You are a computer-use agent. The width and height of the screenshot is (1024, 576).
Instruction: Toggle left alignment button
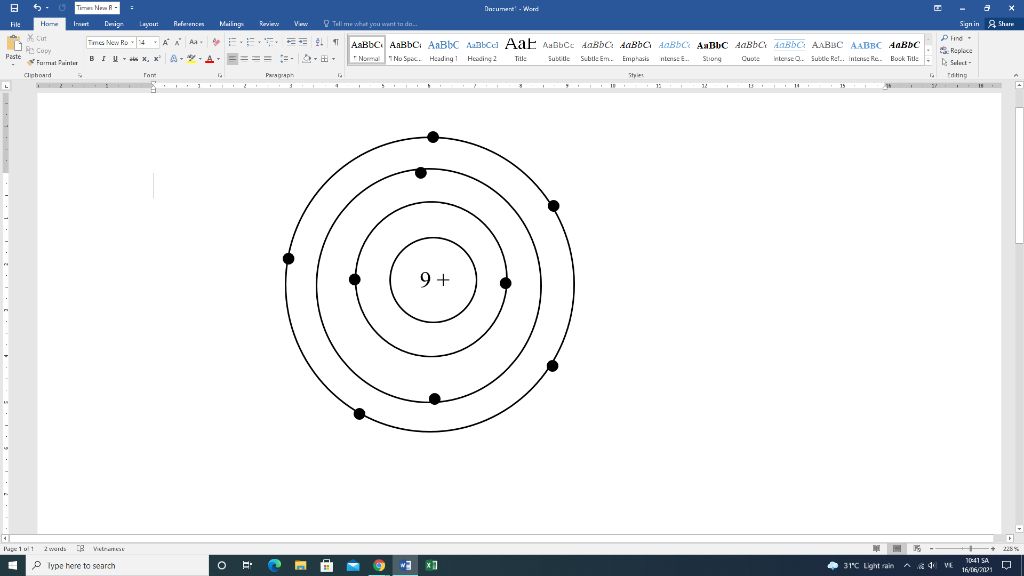coord(232,59)
